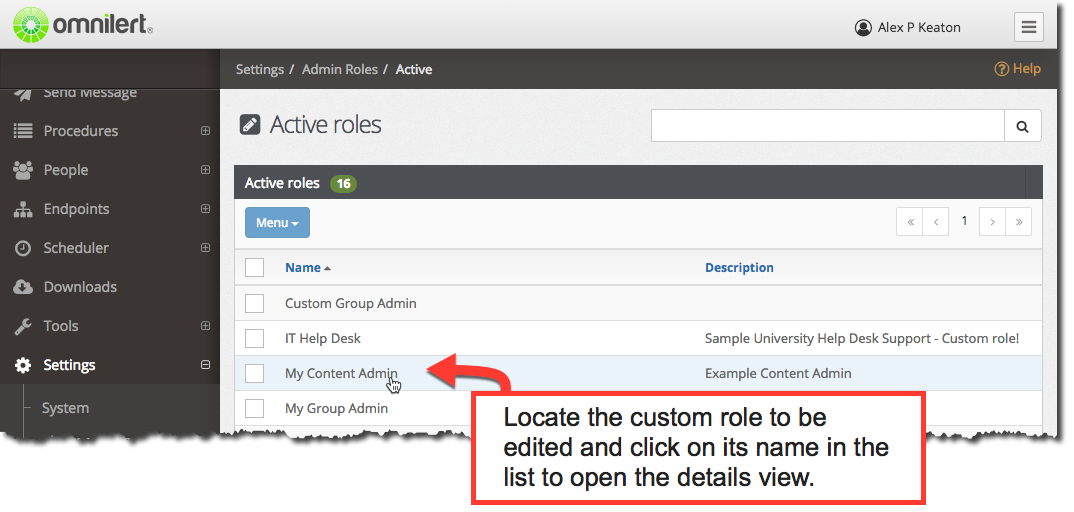Click the Omnilert logo

83,26
